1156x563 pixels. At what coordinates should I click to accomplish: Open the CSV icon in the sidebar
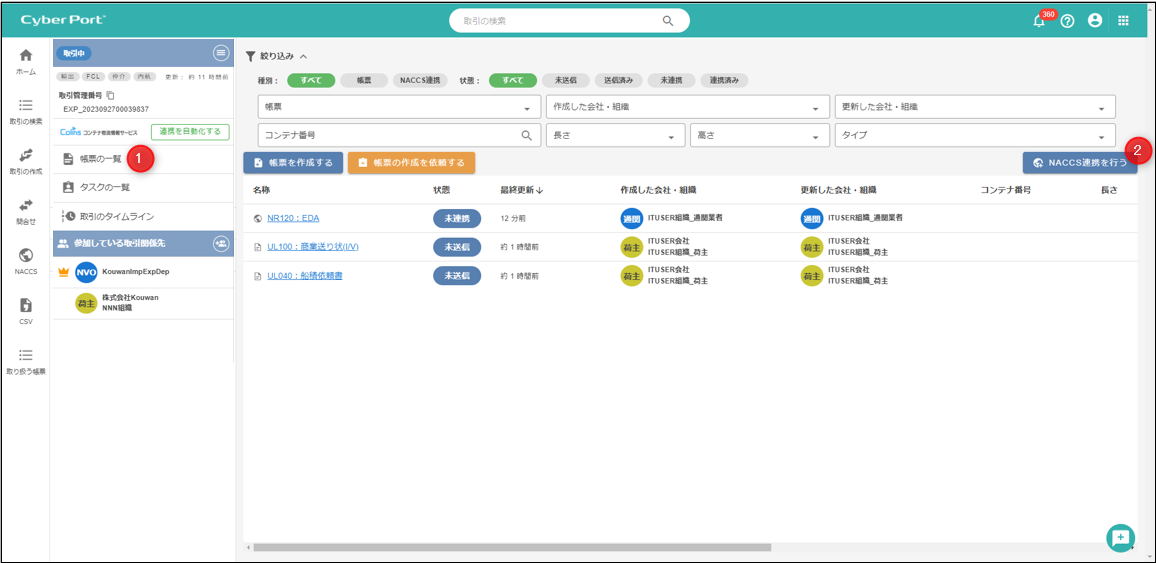(x=26, y=311)
